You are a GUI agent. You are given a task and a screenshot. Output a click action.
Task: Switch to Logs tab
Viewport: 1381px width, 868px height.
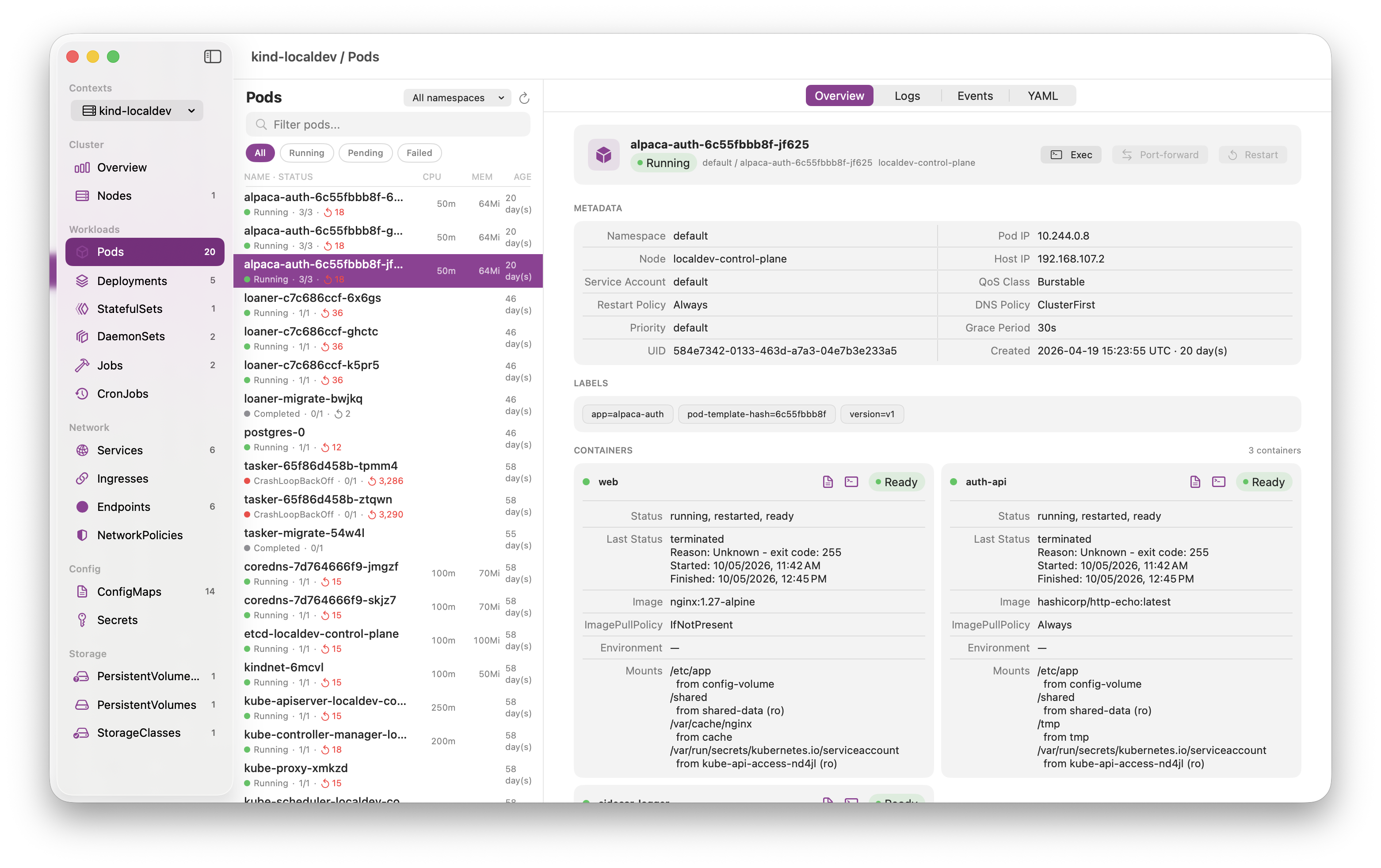[907, 96]
